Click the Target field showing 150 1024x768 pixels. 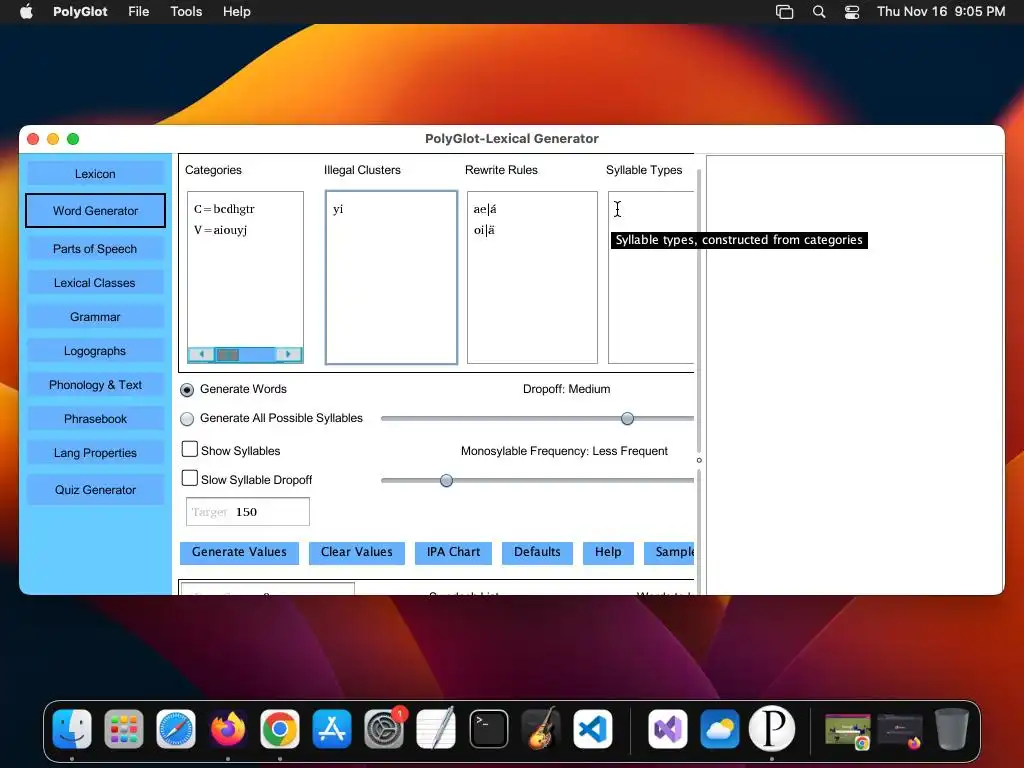248,512
